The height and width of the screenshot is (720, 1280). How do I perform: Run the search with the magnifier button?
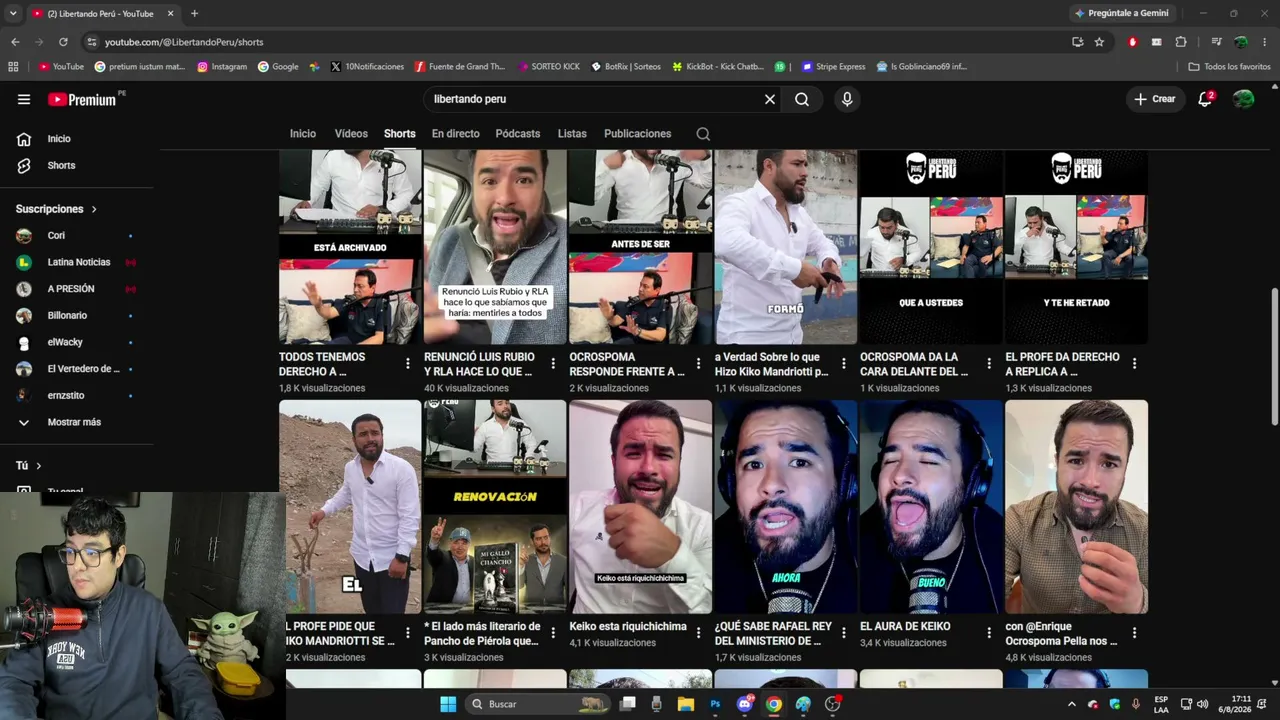click(x=802, y=99)
